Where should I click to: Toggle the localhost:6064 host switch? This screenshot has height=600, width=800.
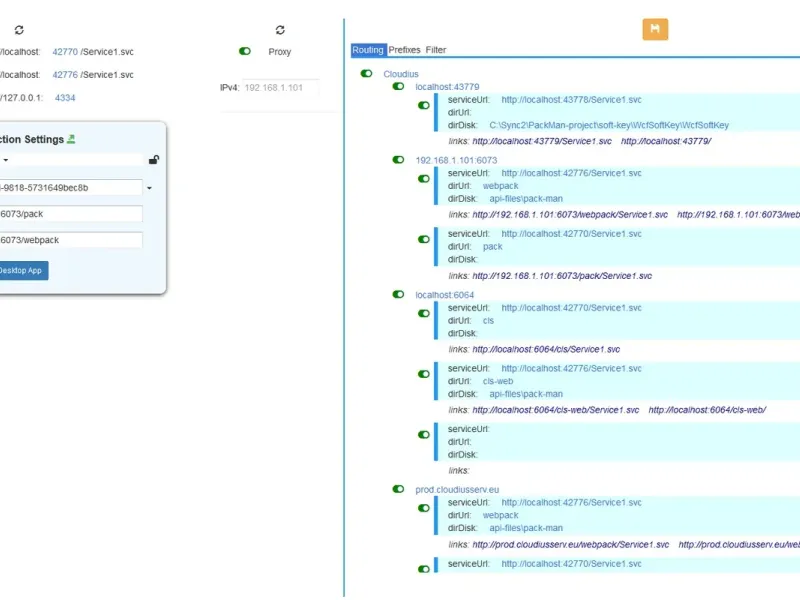click(398, 294)
